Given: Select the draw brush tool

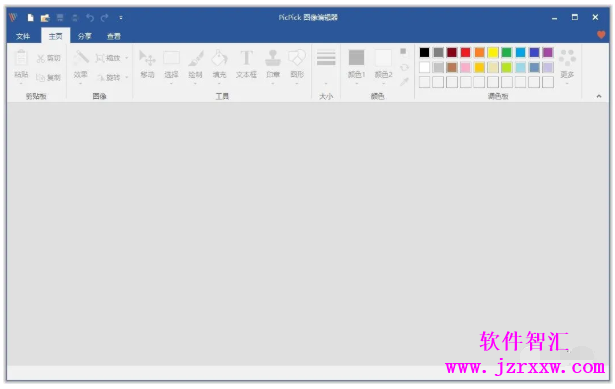Looking at the screenshot, I should click(x=195, y=64).
